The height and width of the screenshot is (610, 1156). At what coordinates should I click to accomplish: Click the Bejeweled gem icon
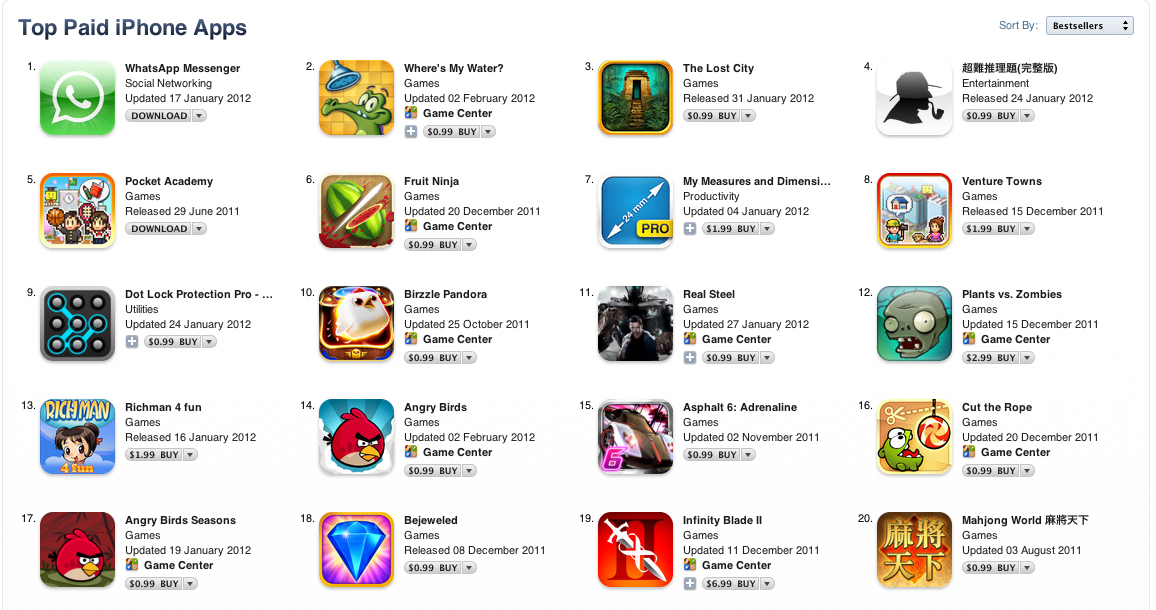click(356, 550)
